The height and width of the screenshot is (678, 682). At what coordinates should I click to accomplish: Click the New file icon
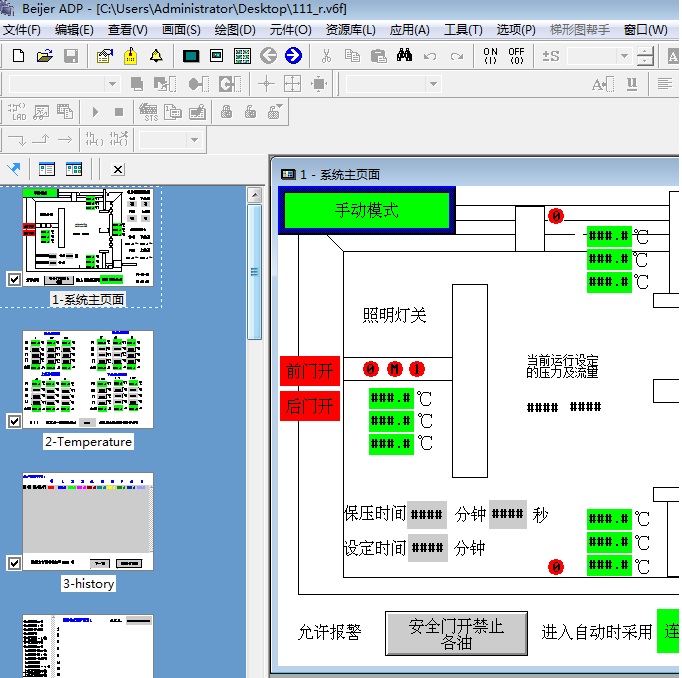pos(19,56)
